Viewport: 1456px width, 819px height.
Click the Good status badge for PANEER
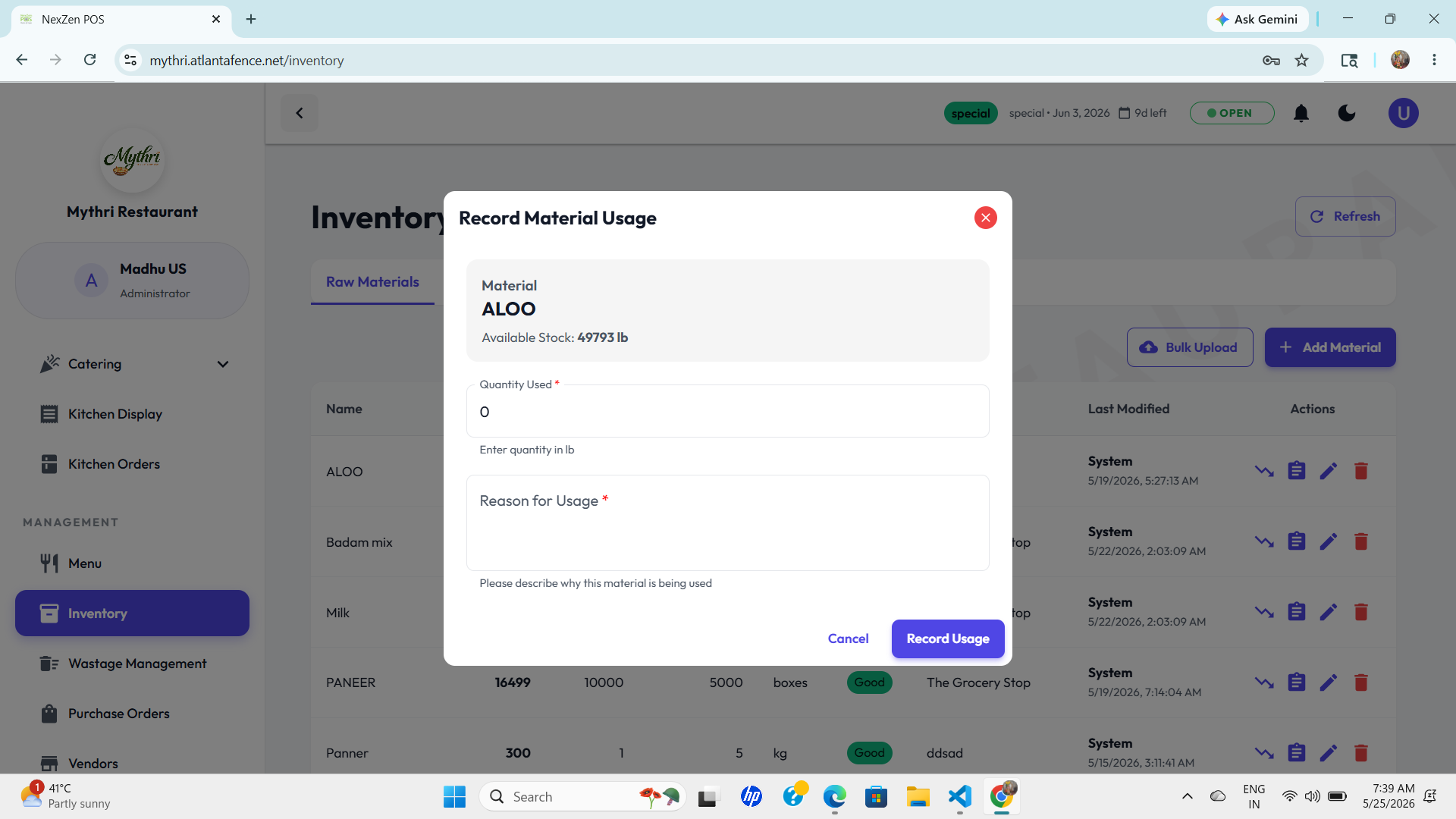(x=869, y=682)
